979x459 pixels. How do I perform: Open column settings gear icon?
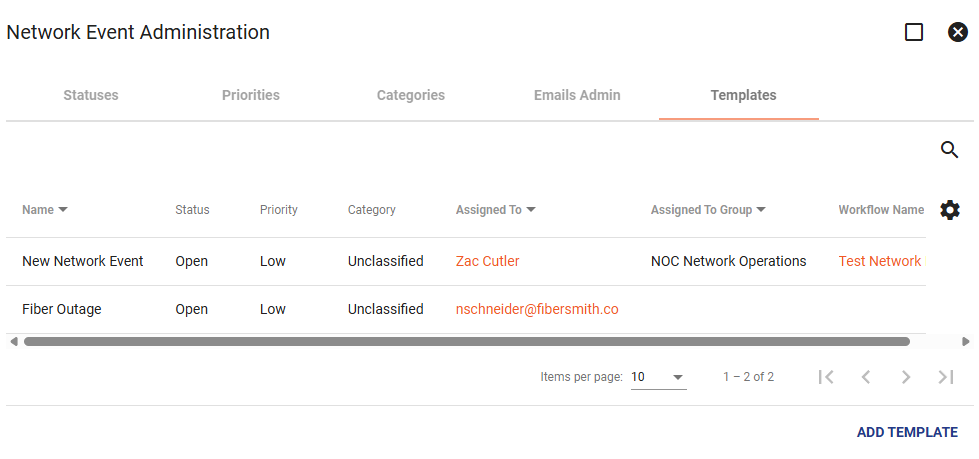tap(950, 210)
